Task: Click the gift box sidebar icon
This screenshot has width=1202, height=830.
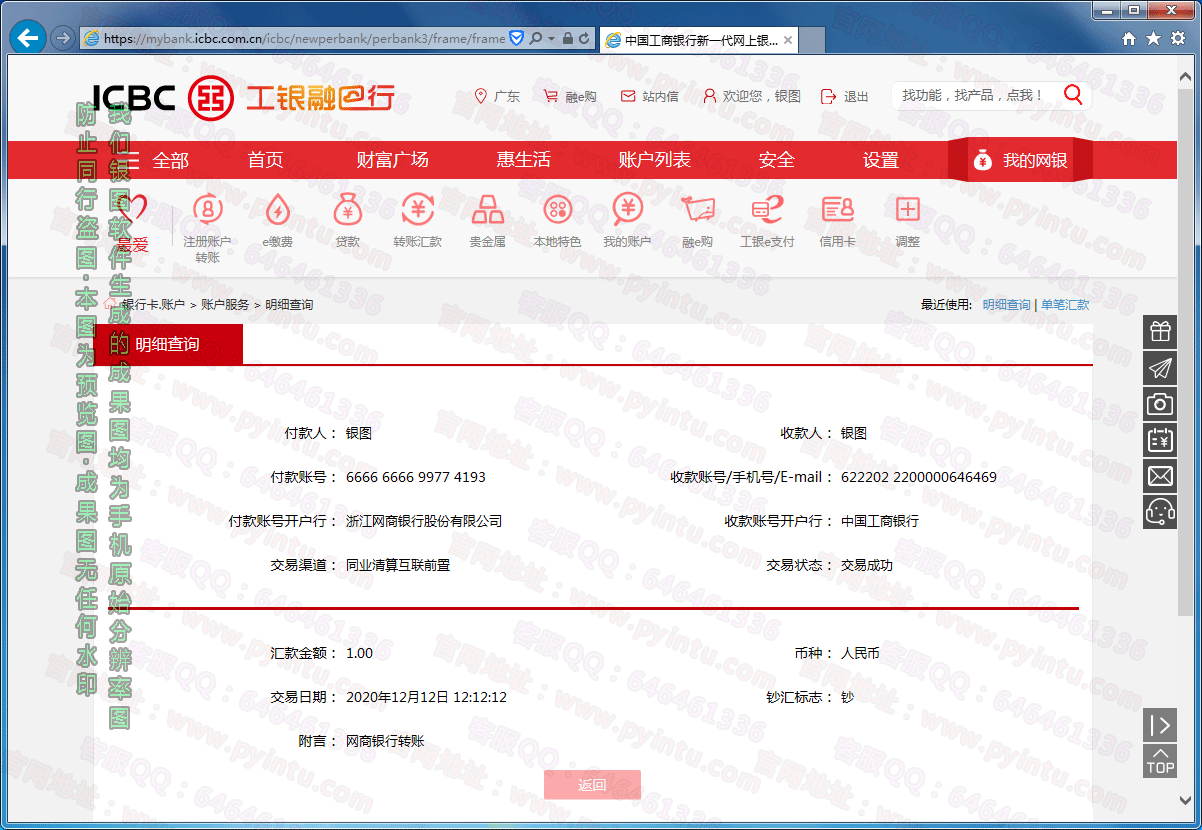Action: [1160, 331]
